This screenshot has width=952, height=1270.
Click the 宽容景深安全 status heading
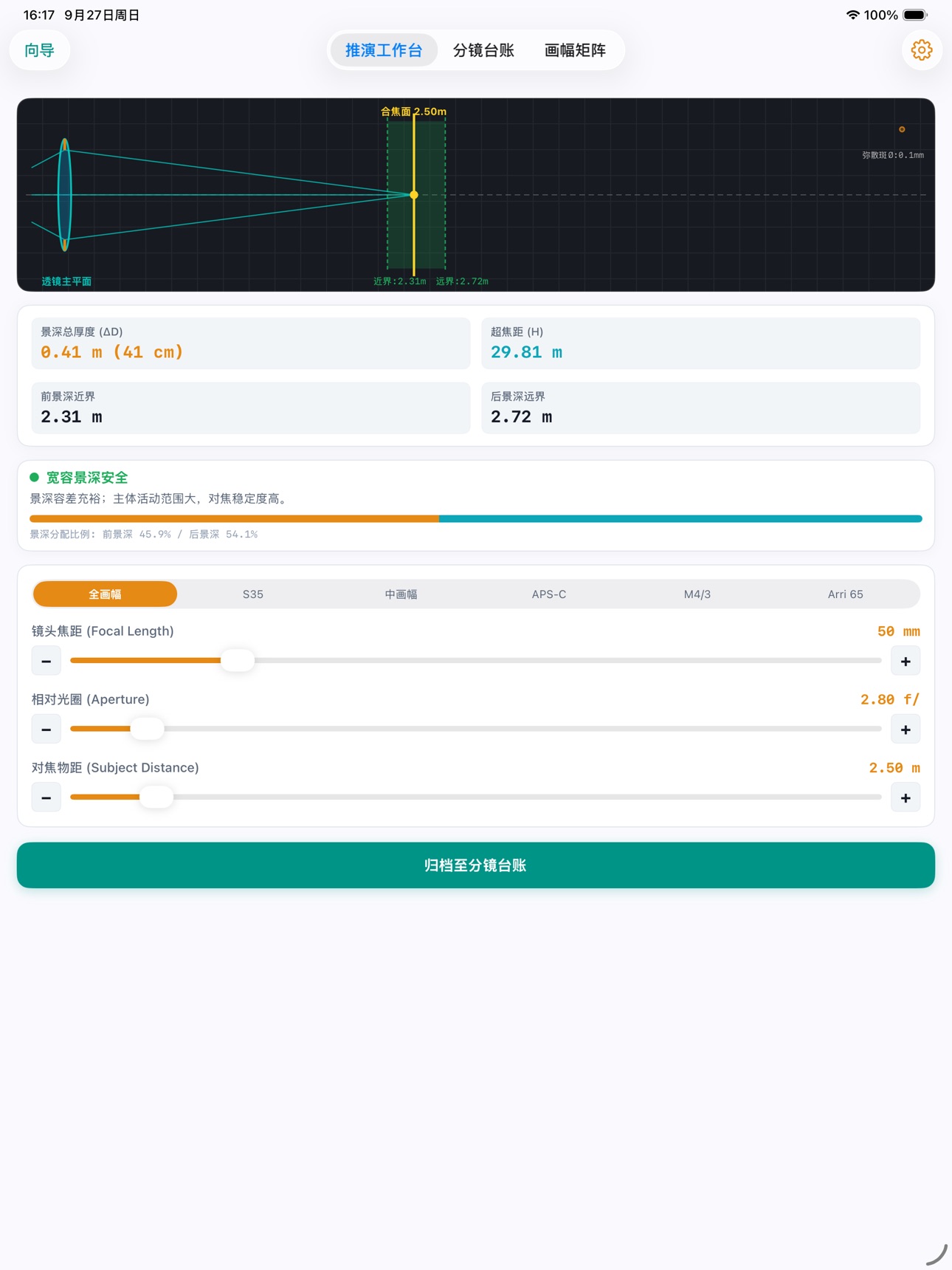click(87, 478)
